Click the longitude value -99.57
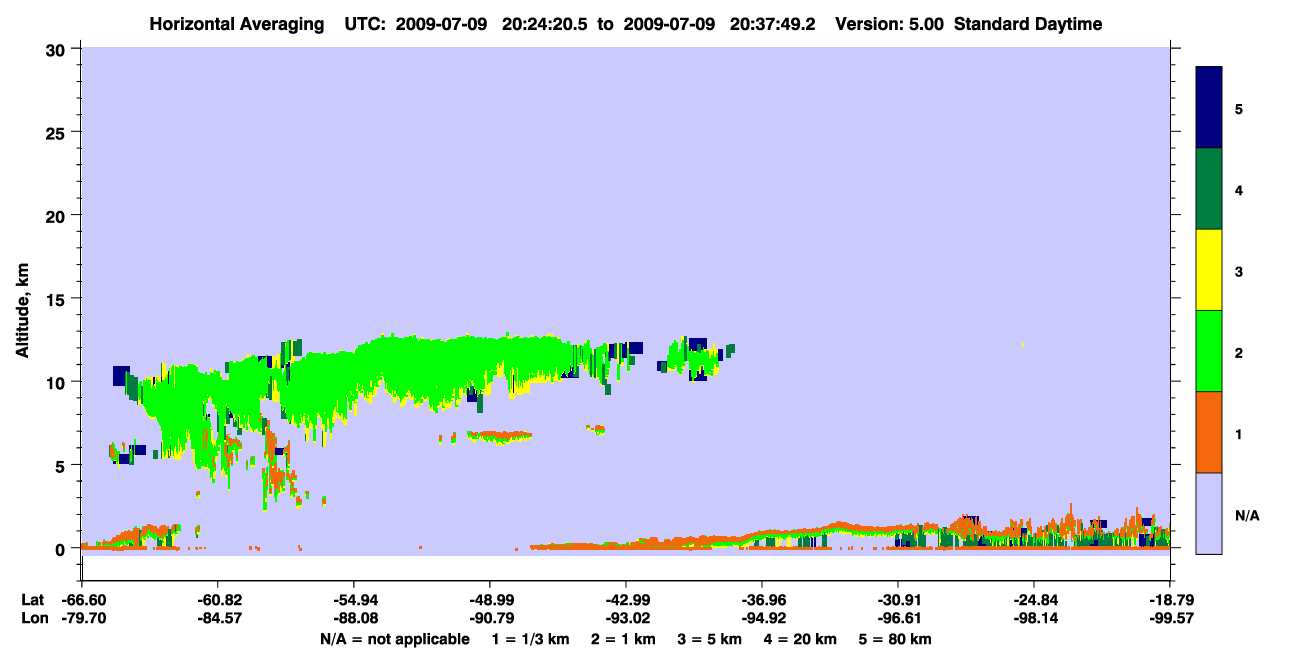 point(1170,617)
